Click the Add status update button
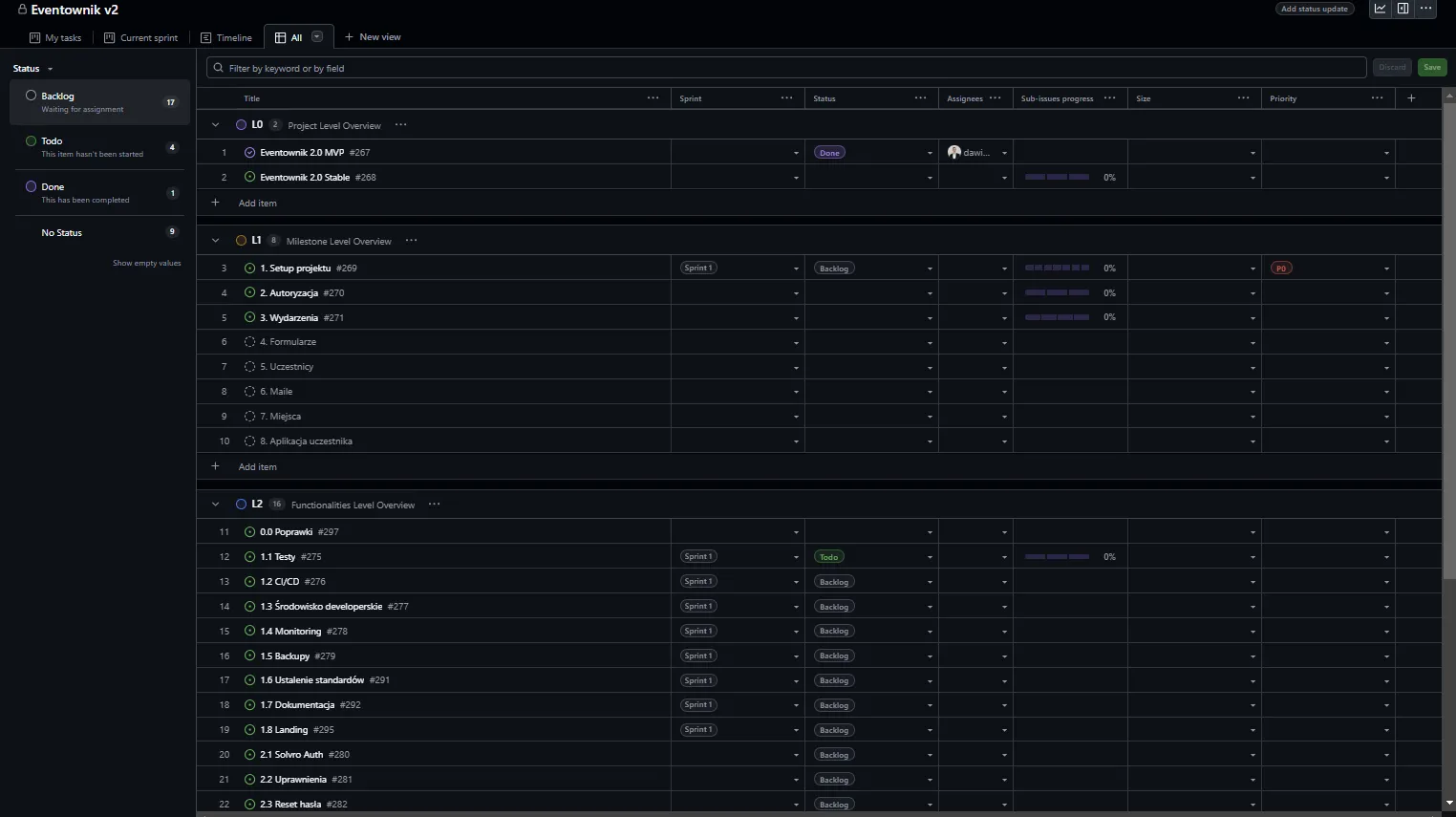This screenshot has height=817, width=1456. coord(1315,9)
